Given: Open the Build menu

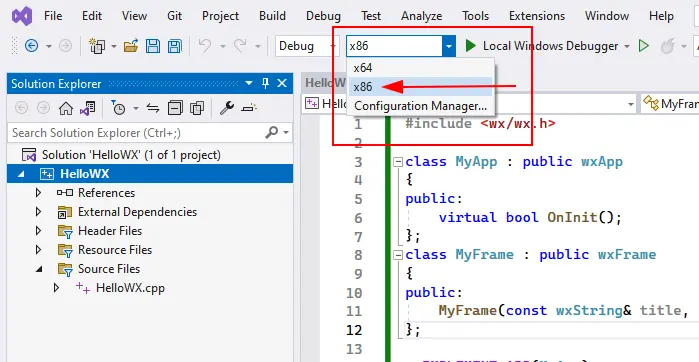Looking at the screenshot, I should coord(272,16).
